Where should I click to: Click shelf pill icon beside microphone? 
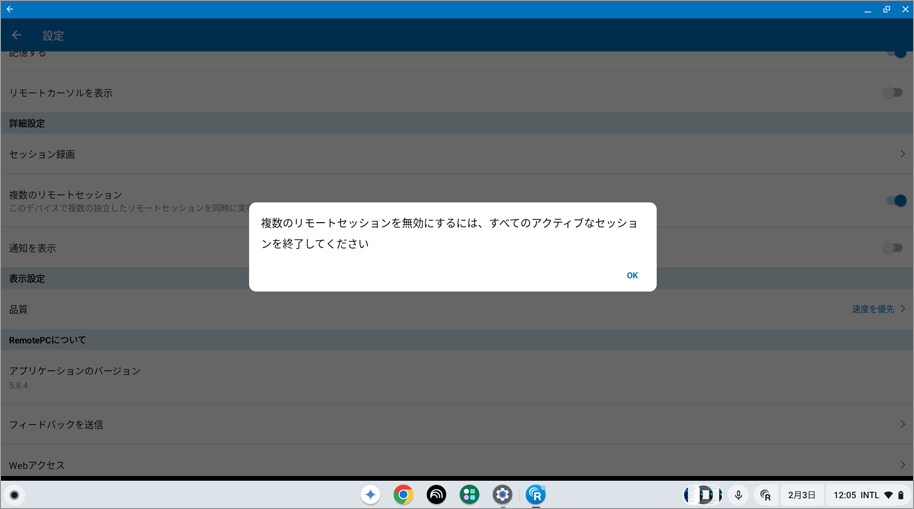(x=703, y=495)
